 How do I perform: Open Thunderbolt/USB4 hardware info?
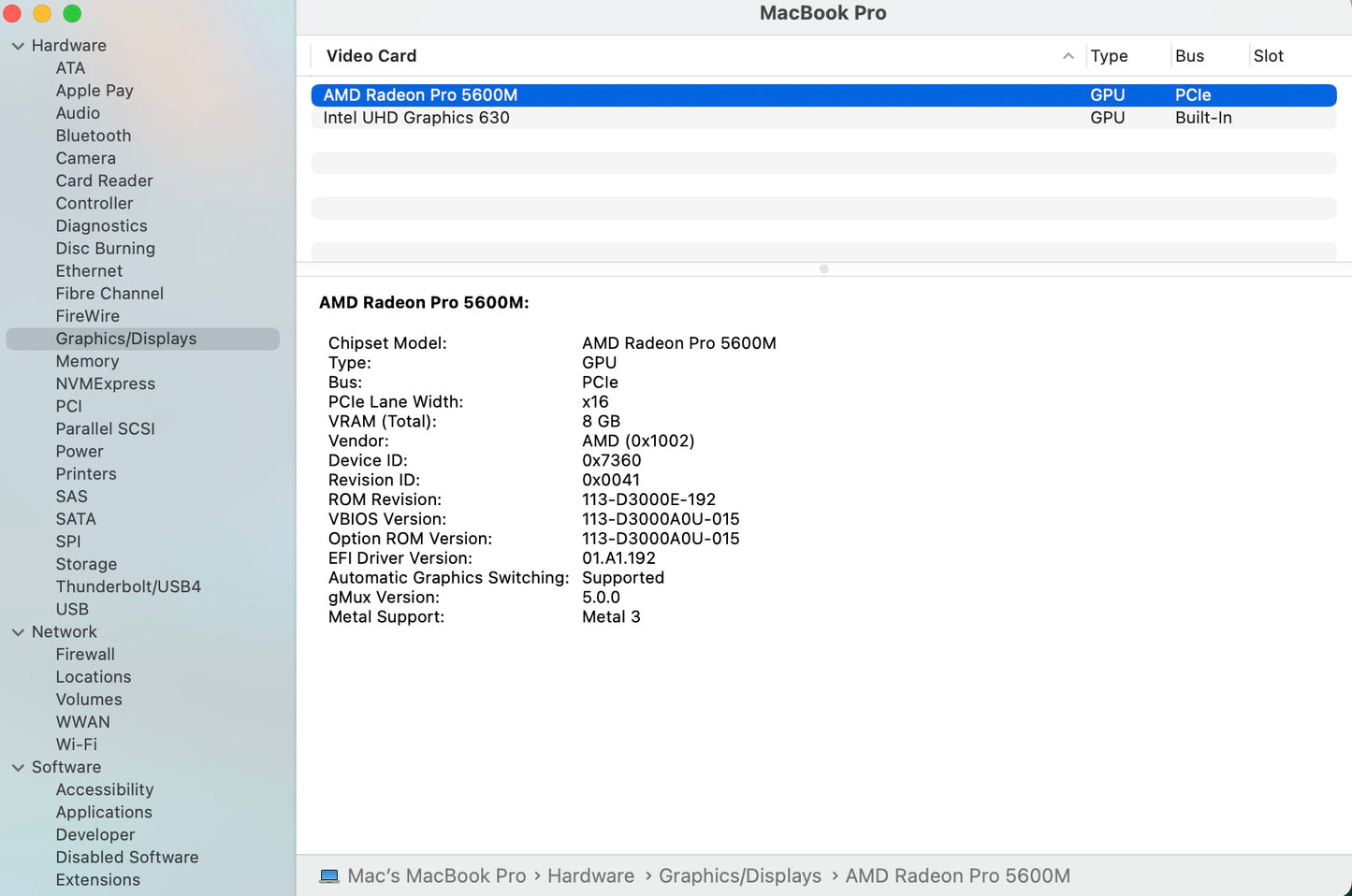point(128,586)
